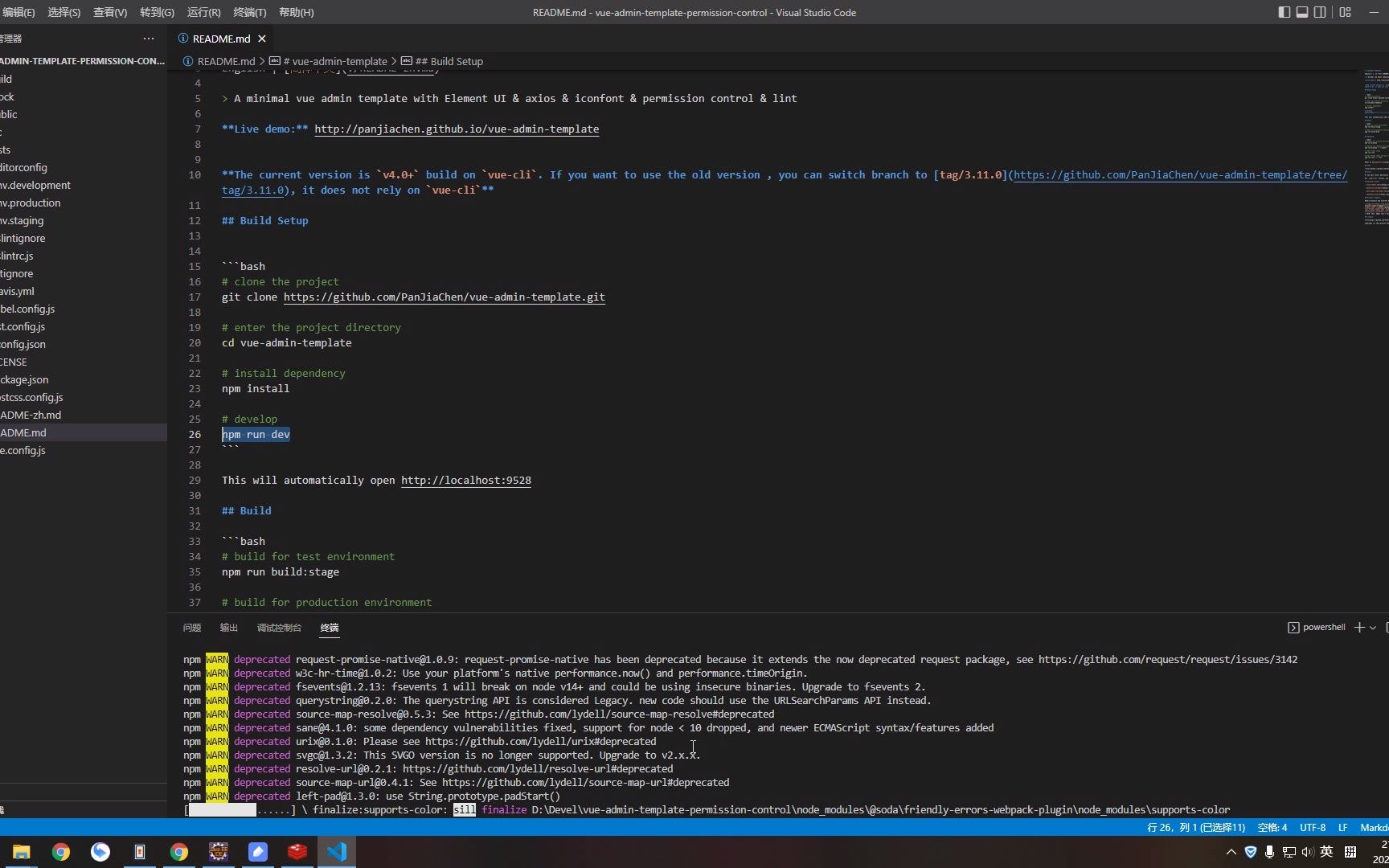Open the 转到(G) menu
The image size is (1389, 868).
157,12
